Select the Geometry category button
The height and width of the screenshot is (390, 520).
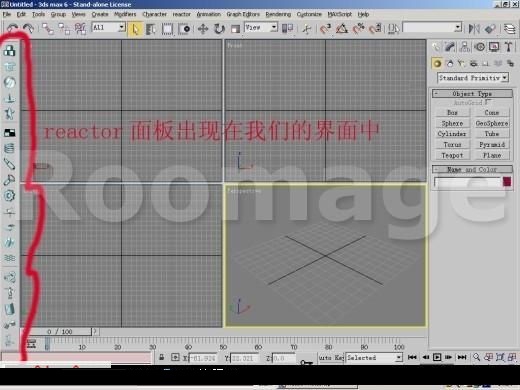pos(437,63)
